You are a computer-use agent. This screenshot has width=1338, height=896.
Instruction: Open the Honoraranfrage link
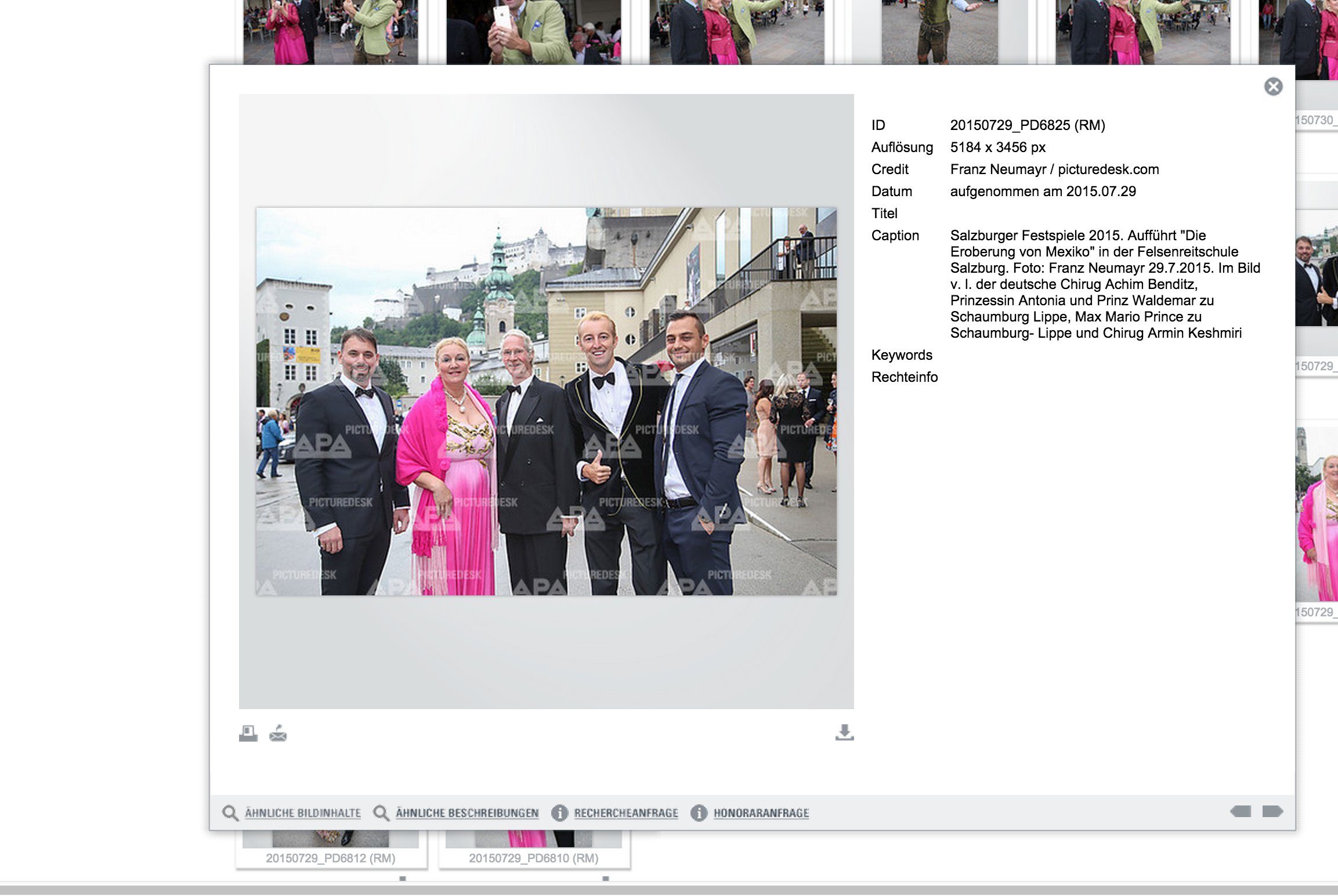[761, 813]
